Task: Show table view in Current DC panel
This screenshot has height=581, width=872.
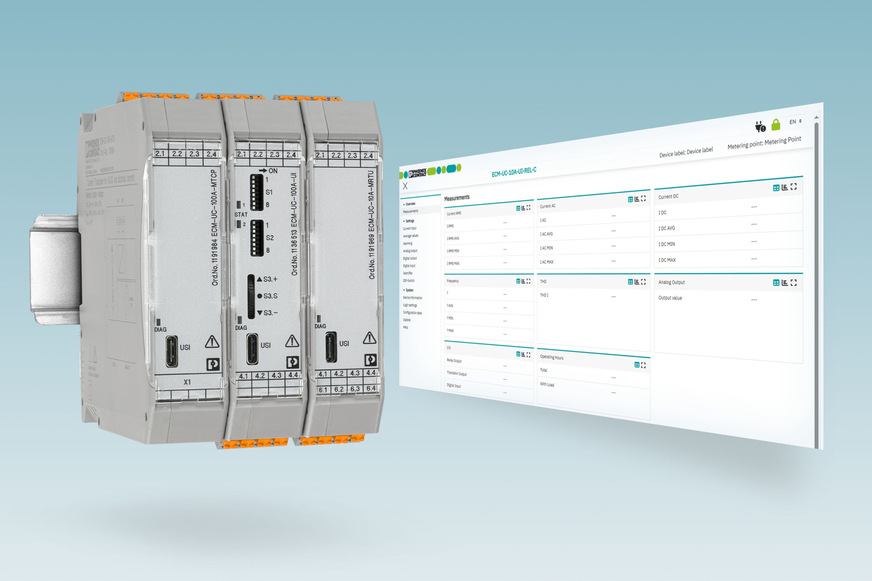Action: pos(775,186)
